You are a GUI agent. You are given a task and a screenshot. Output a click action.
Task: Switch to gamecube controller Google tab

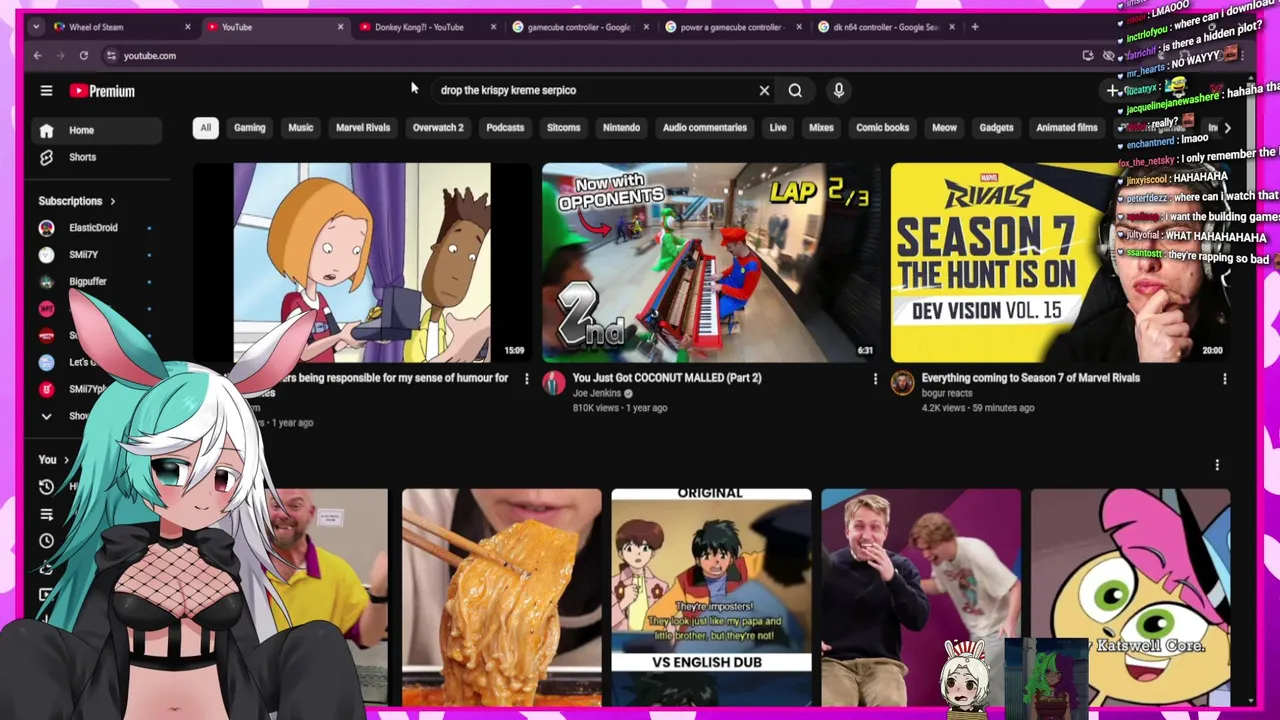click(x=580, y=27)
